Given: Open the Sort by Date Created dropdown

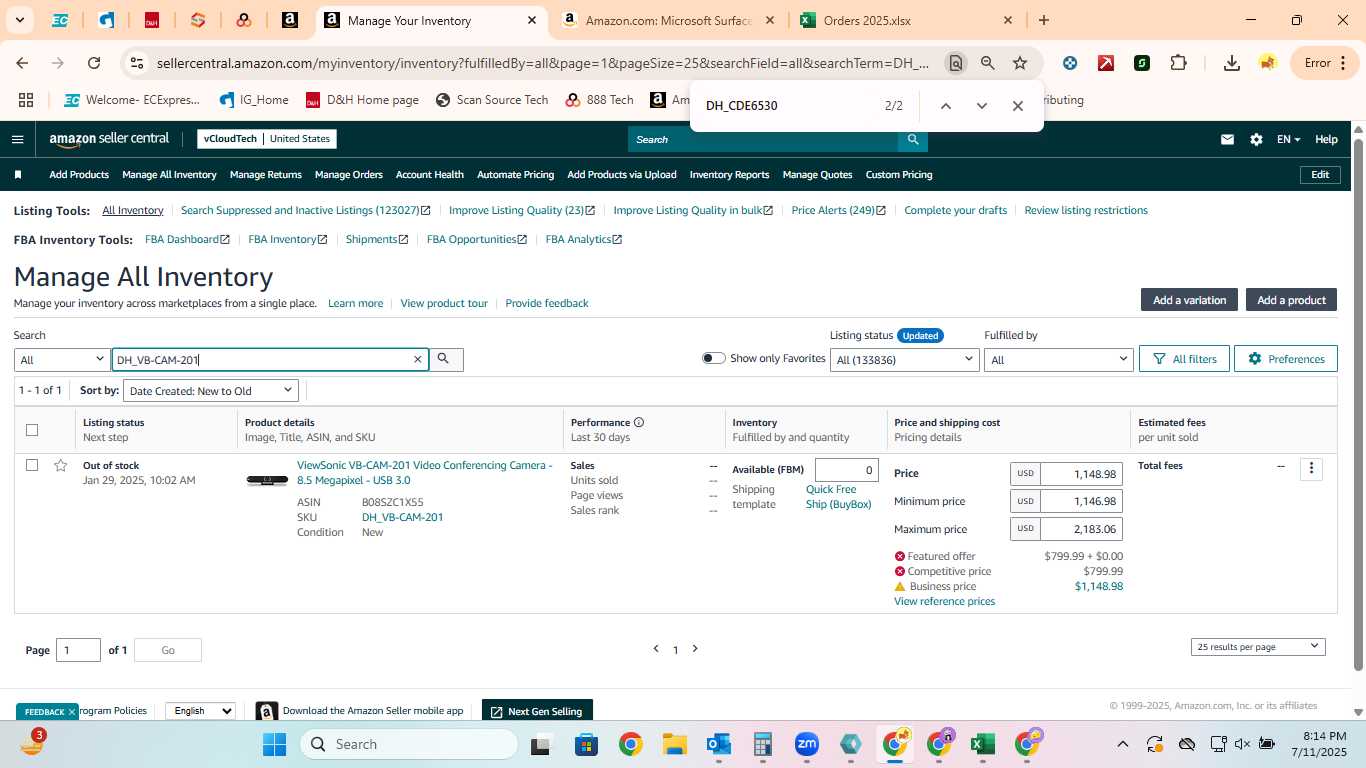Looking at the screenshot, I should pyautogui.click(x=211, y=391).
